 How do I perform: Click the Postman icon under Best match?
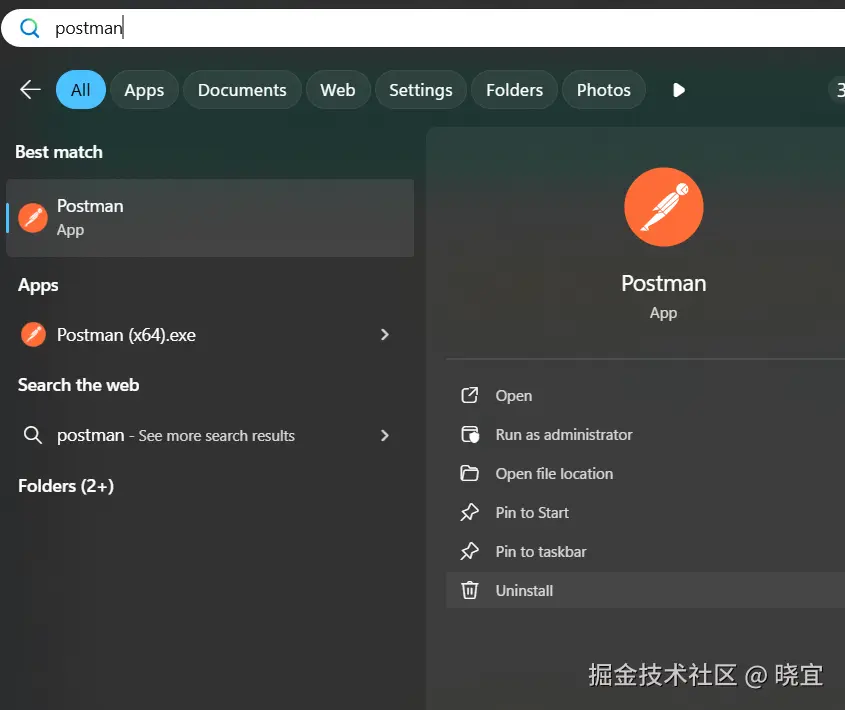[x=33, y=218]
